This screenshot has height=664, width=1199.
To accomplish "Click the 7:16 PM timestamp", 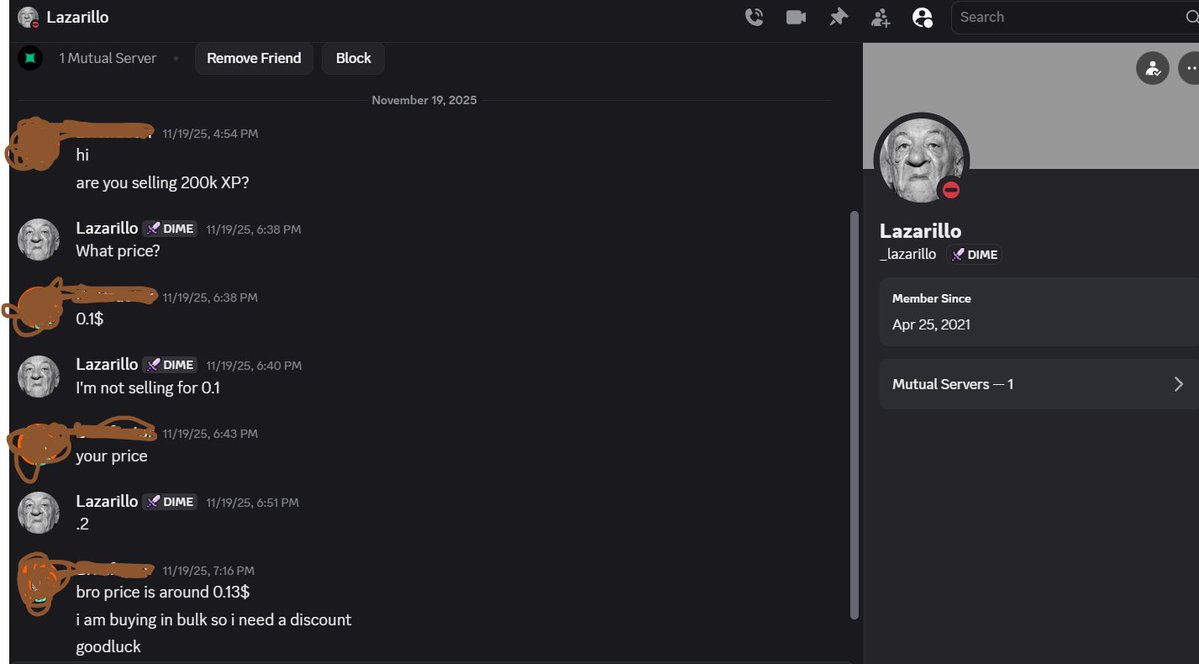I will coord(209,571).
